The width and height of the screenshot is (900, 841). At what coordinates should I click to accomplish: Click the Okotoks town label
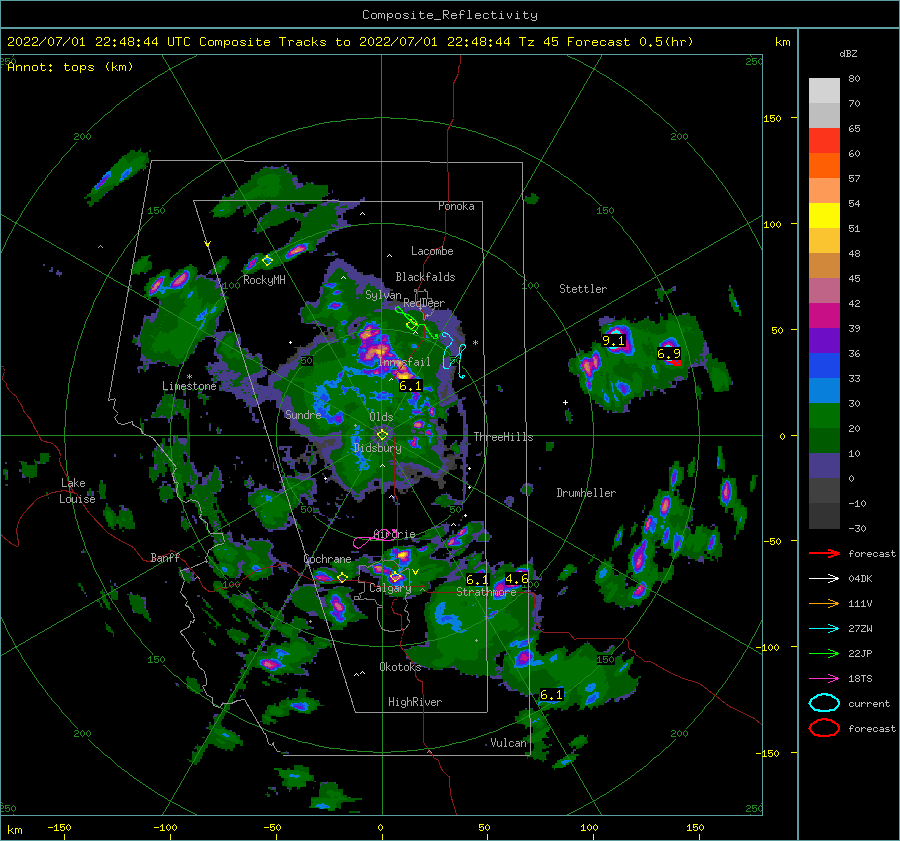(400, 666)
